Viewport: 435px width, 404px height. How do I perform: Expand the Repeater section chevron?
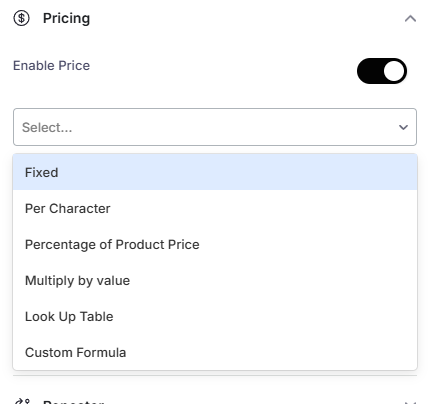pos(410,402)
